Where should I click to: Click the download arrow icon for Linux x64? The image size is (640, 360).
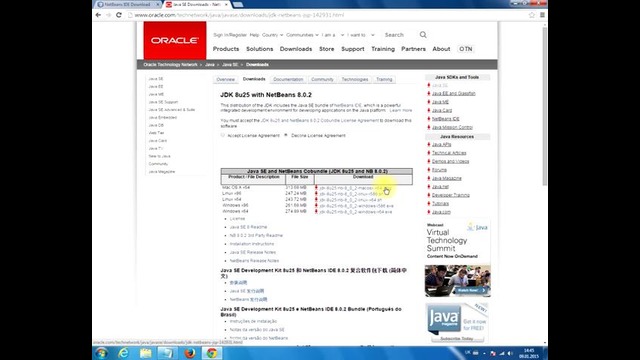click(316, 200)
